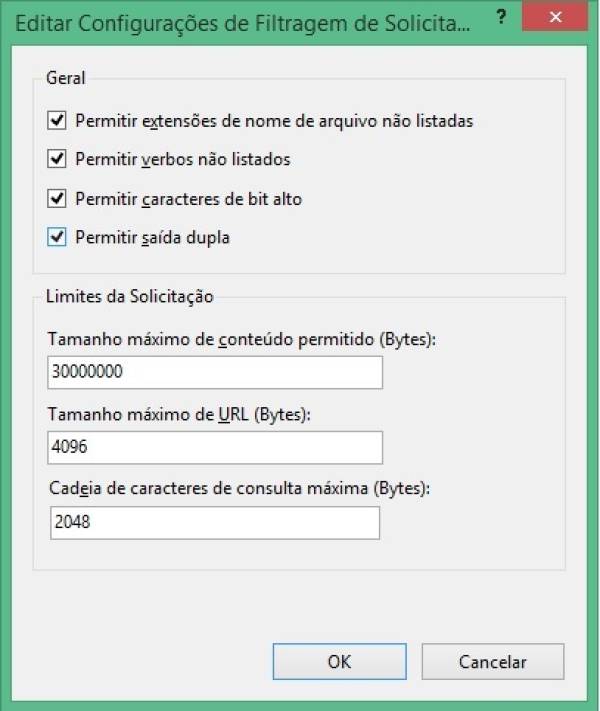This screenshot has width=600, height=711.
Task: Toggle the Permitir verbos não listados checkbox
Action: click(56, 160)
